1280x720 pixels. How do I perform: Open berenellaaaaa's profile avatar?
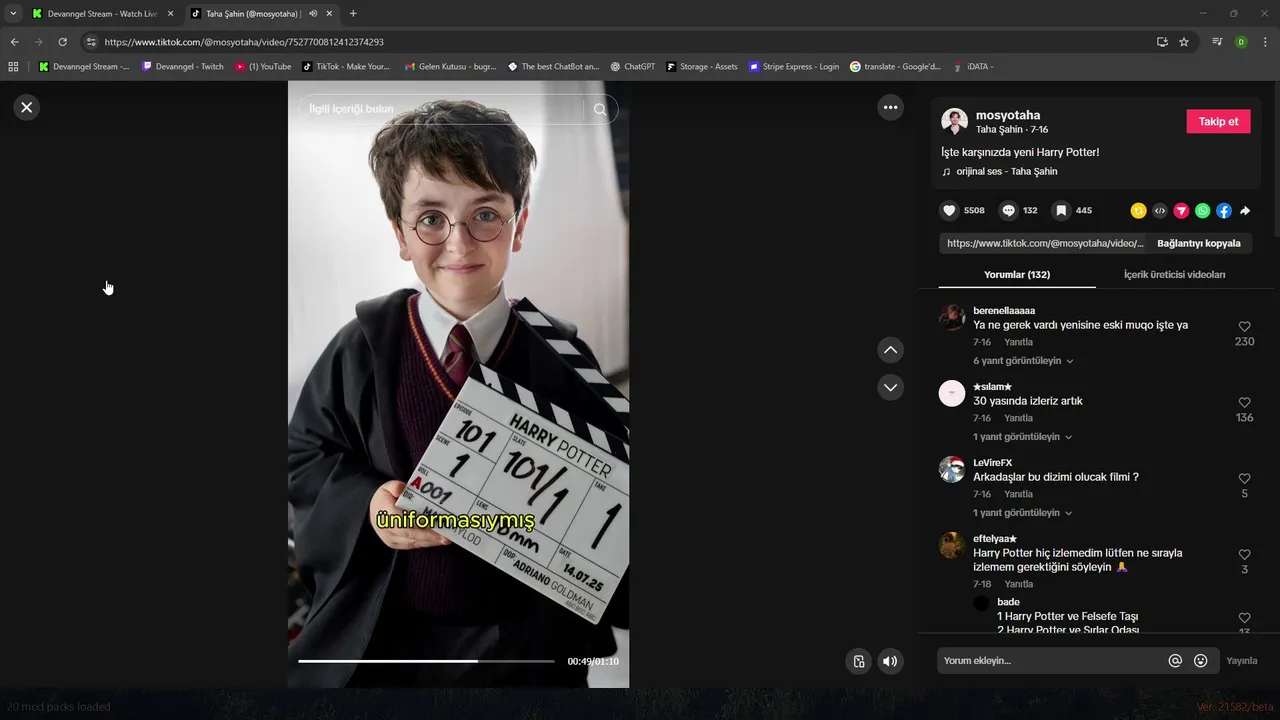(x=952, y=317)
